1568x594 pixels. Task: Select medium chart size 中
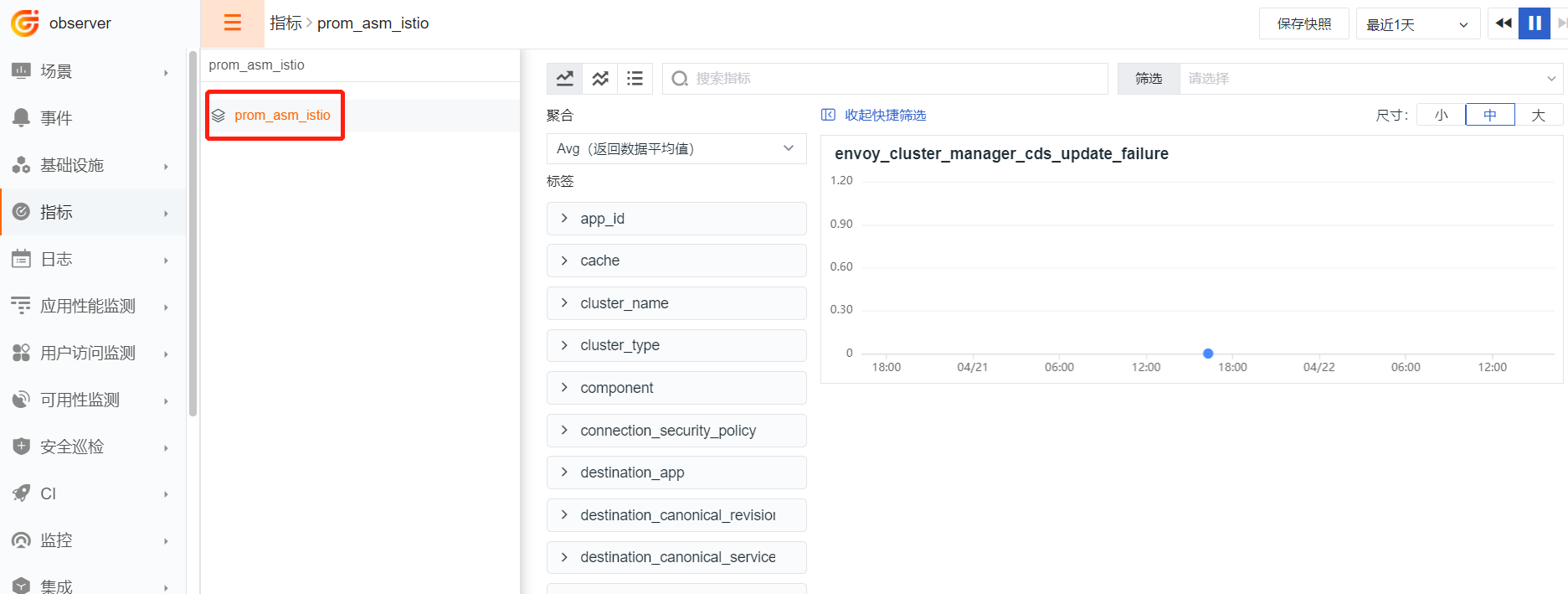1490,115
